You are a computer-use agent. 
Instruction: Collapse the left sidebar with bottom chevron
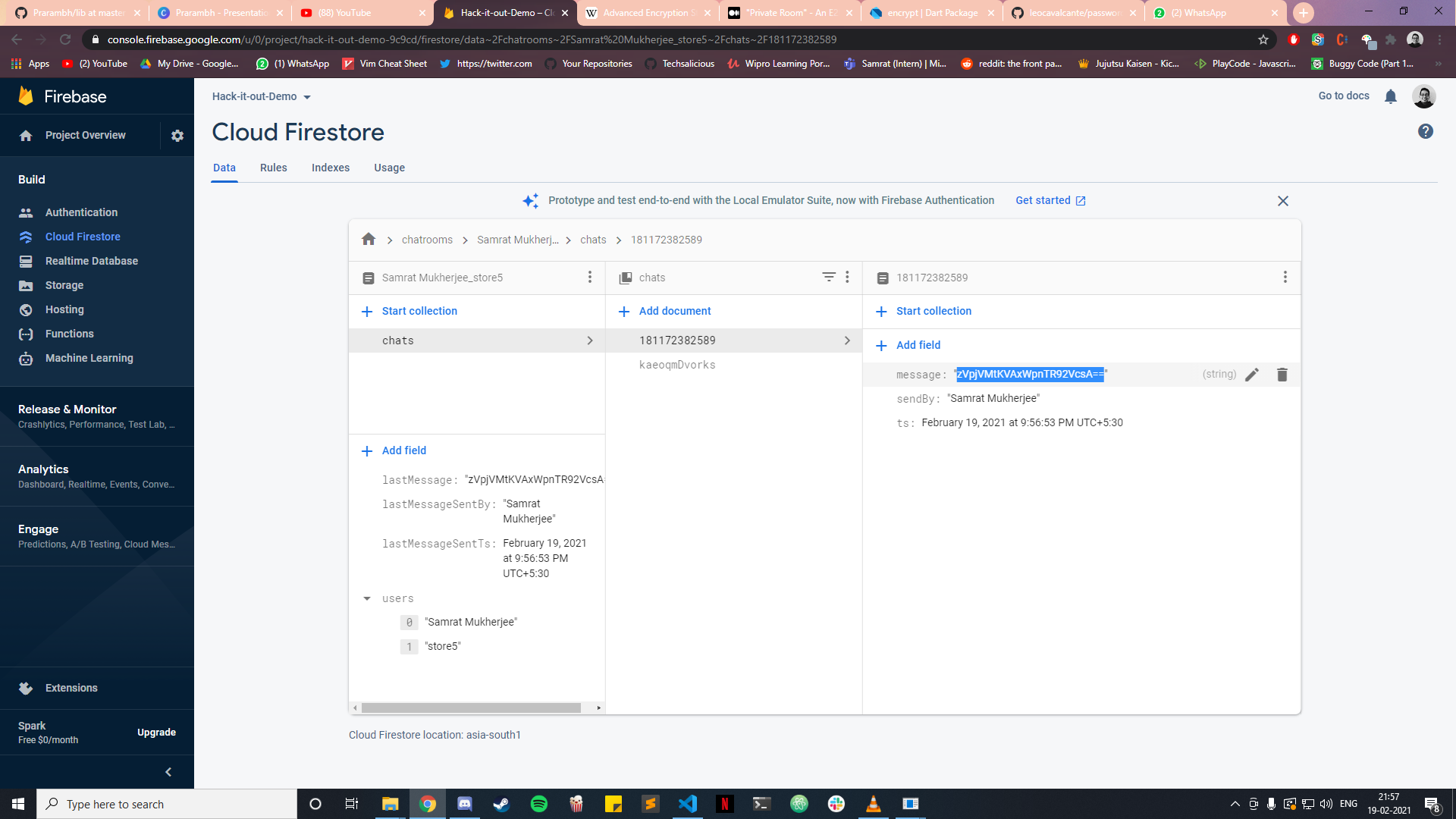coord(168,771)
